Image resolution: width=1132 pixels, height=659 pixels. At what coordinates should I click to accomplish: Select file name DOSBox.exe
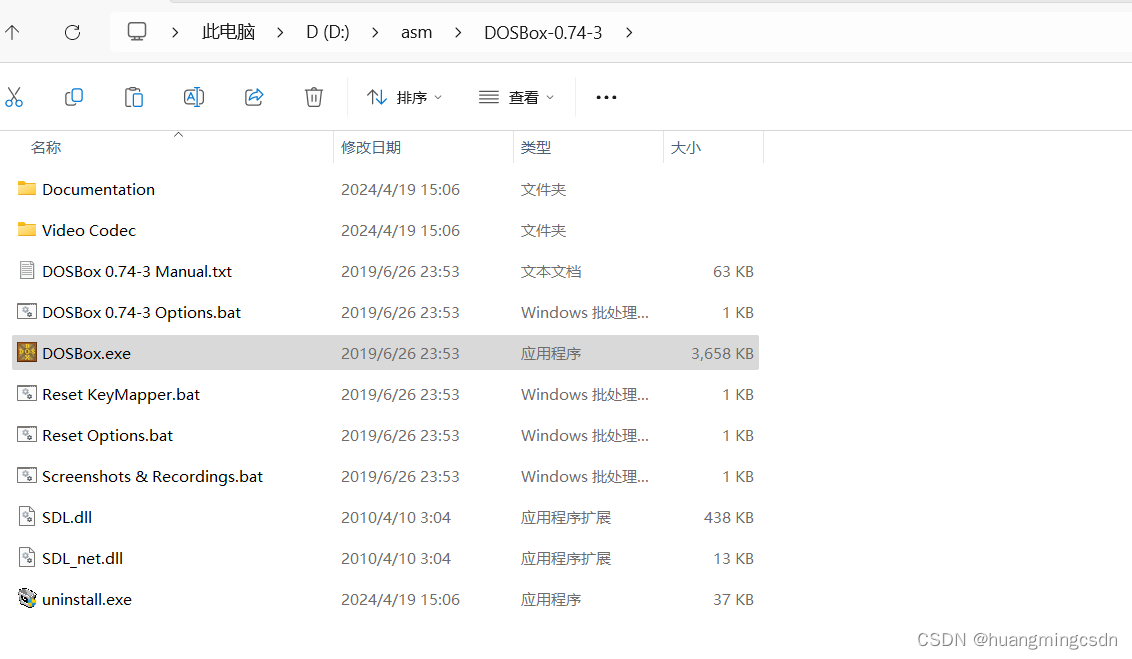(87, 354)
